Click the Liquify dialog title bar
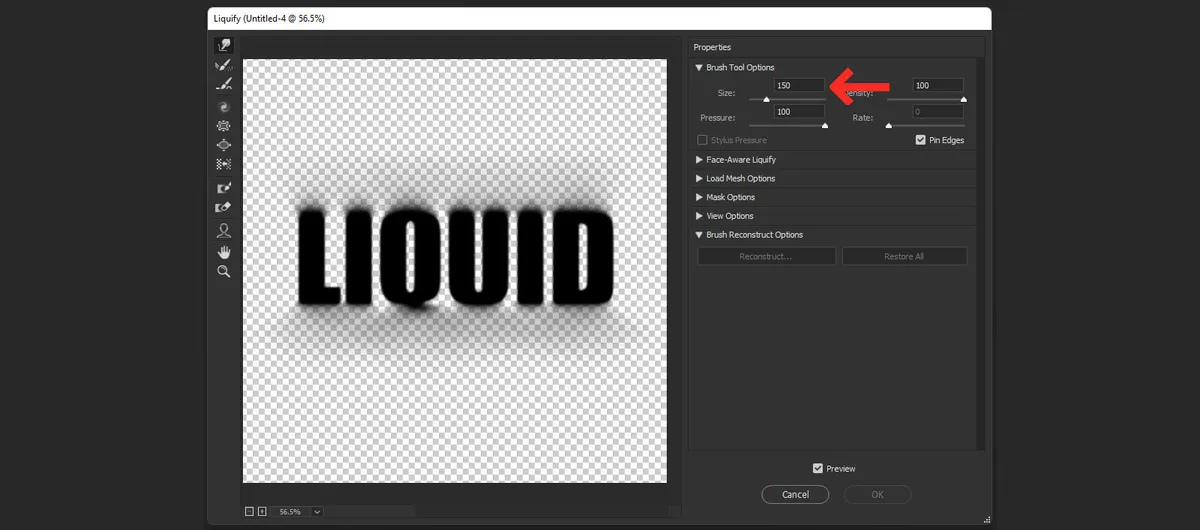This screenshot has width=1200, height=530. pos(600,18)
